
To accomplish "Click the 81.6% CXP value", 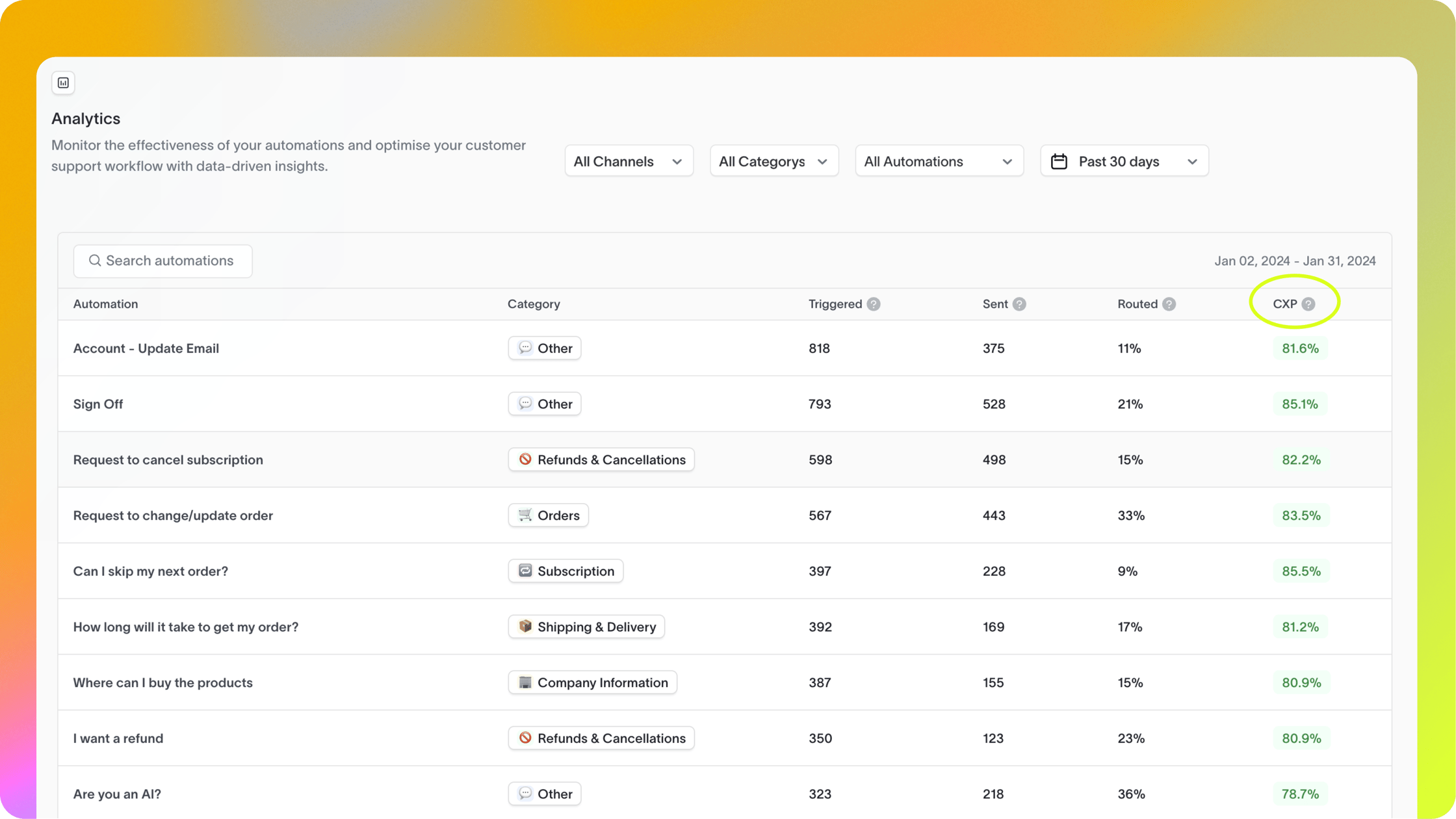I will [1300, 348].
